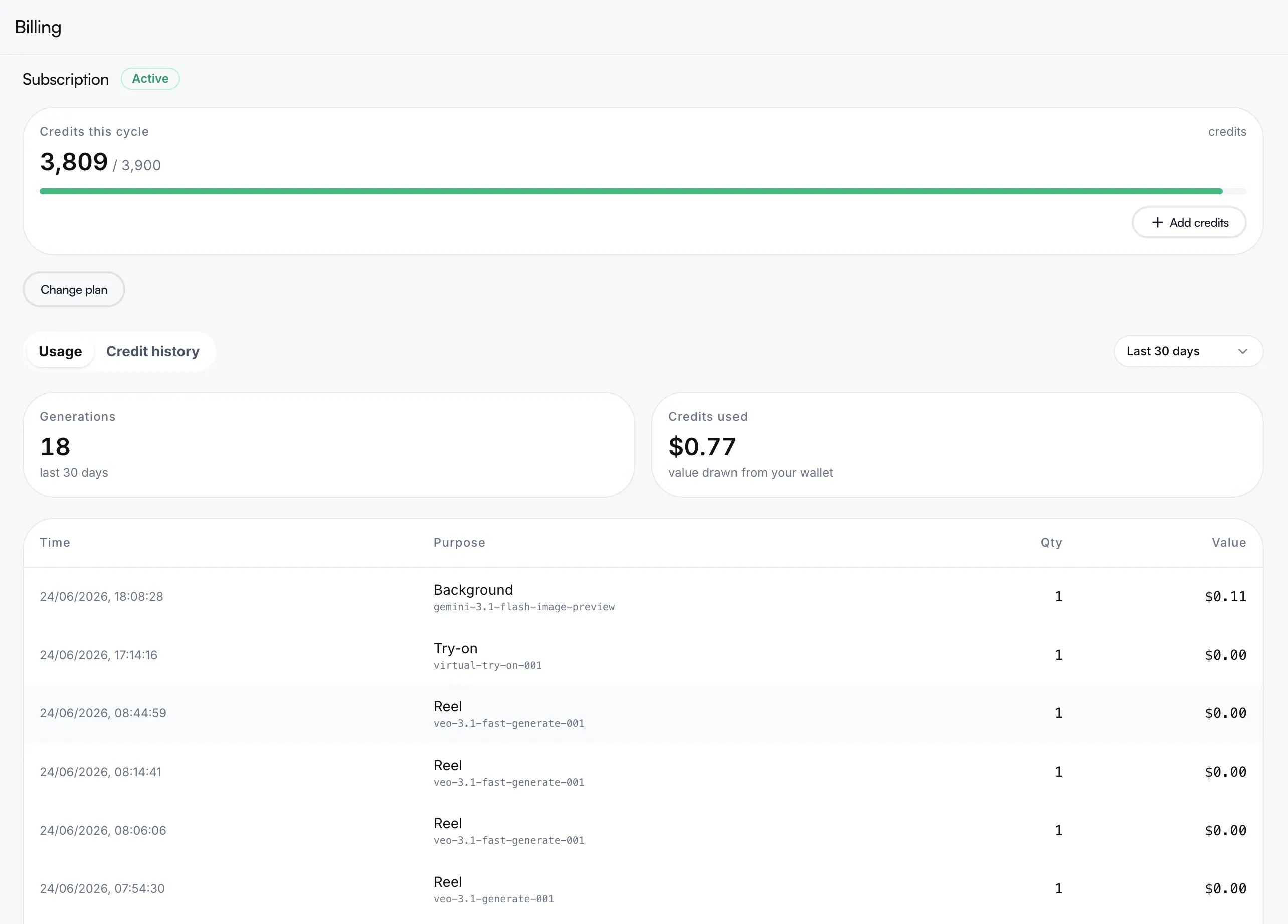The width and height of the screenshot is (1288, 924).
Task: Click the 24/06/2026, 08:14:41 timestamp
Action: click(x=100, y=772)
